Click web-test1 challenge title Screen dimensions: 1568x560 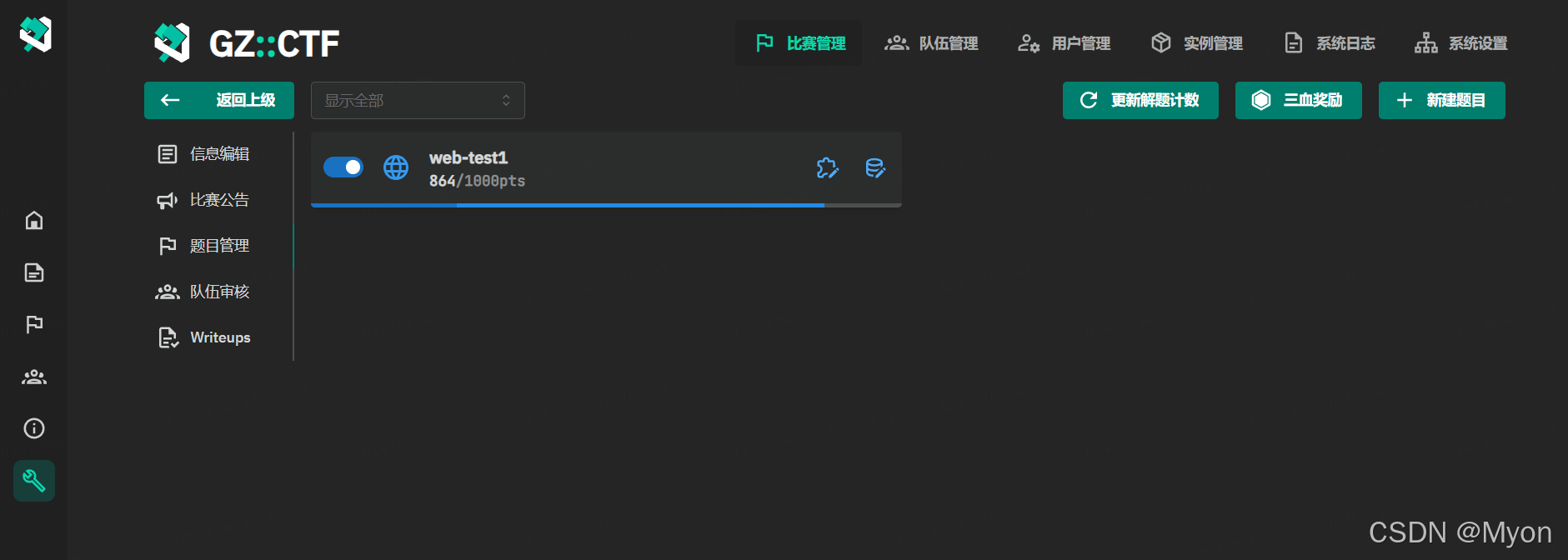click(x=468, y=157)
